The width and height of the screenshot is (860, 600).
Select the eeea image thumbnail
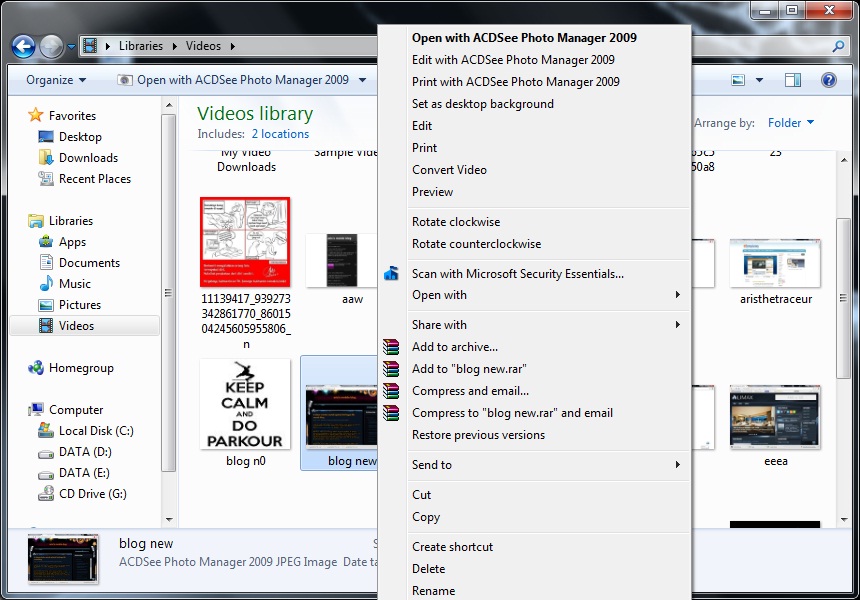775,417
